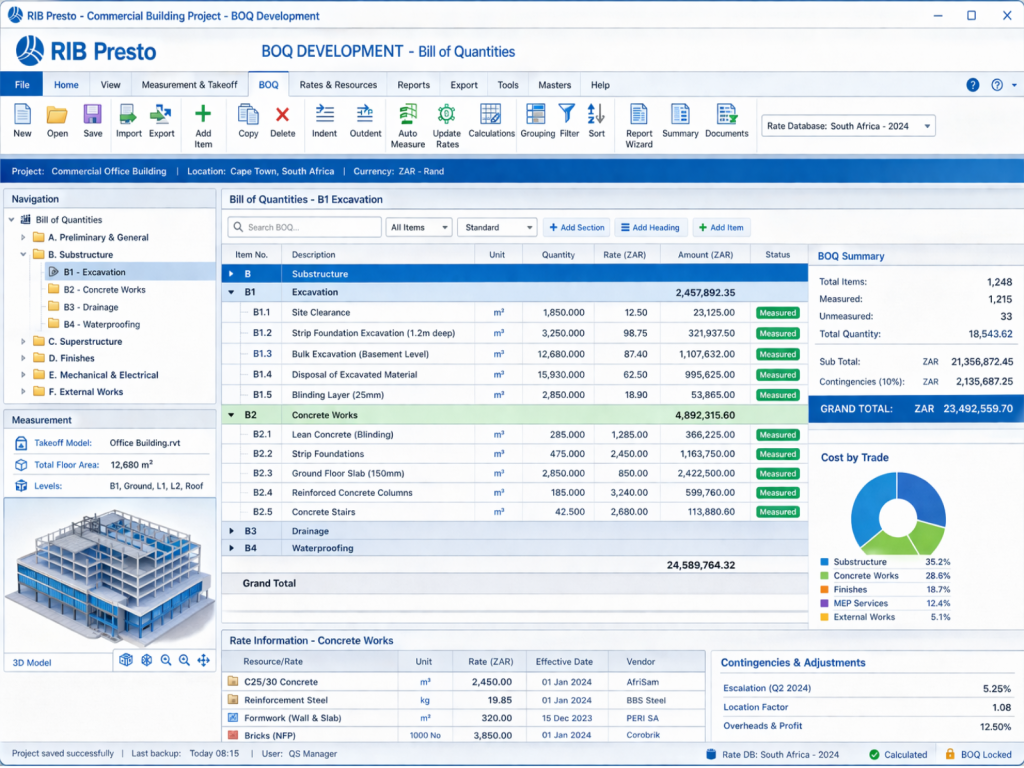Apply Filter using funnel icon
Screen dimensions: 1024x768
pyautogui.click(x=567, y=114)
